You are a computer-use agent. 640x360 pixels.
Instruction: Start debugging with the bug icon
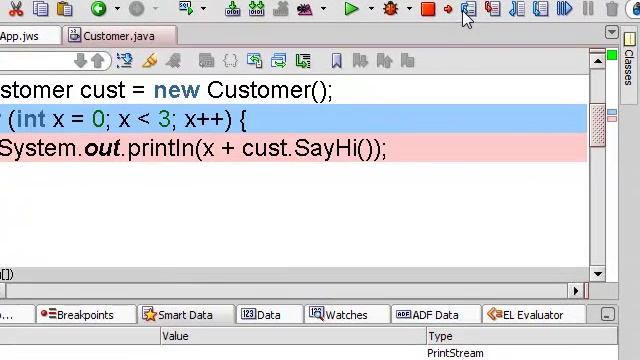point(391,9)
